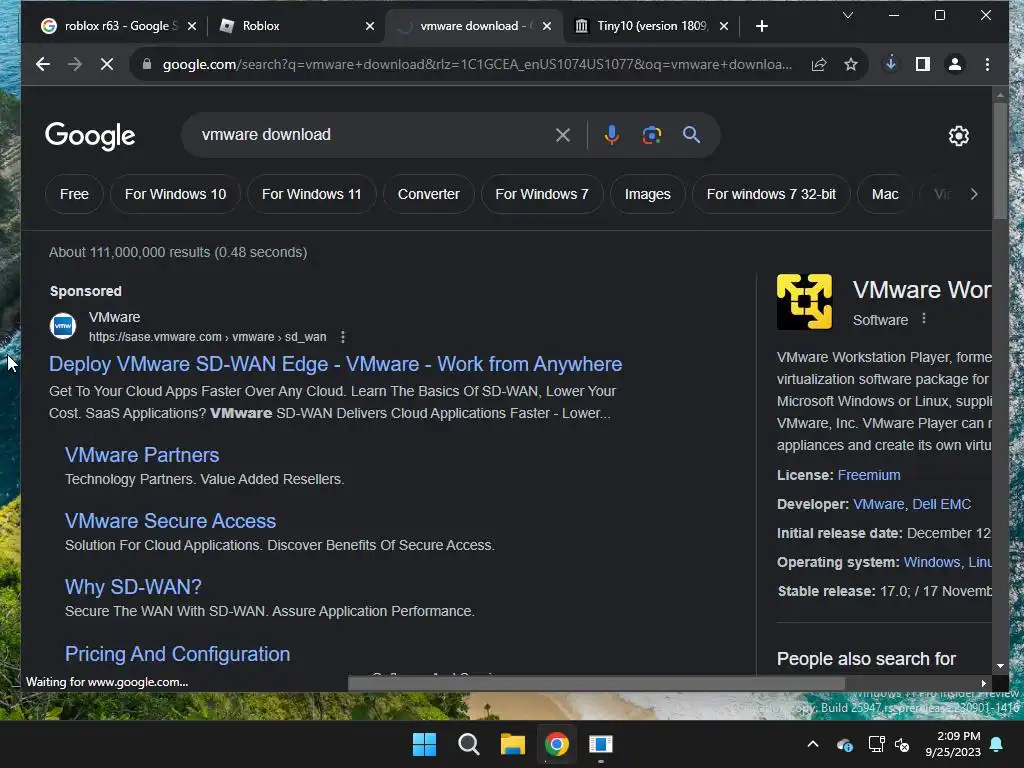
Task: Select the Mac filter chip
Action: point(885,194)
